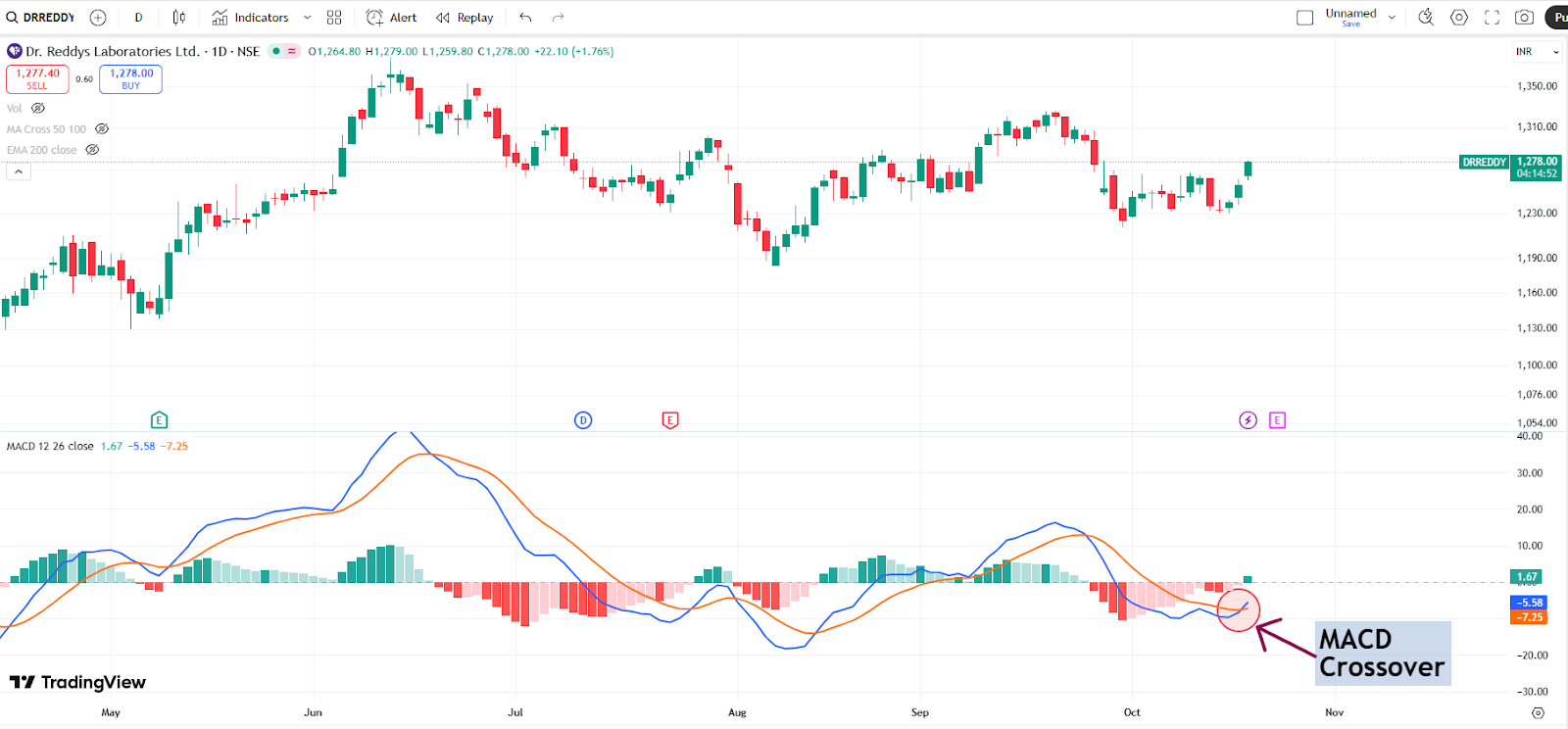Open chart settings hexagon icon
Screen dimensions: 1568x729
(1459, 18)
